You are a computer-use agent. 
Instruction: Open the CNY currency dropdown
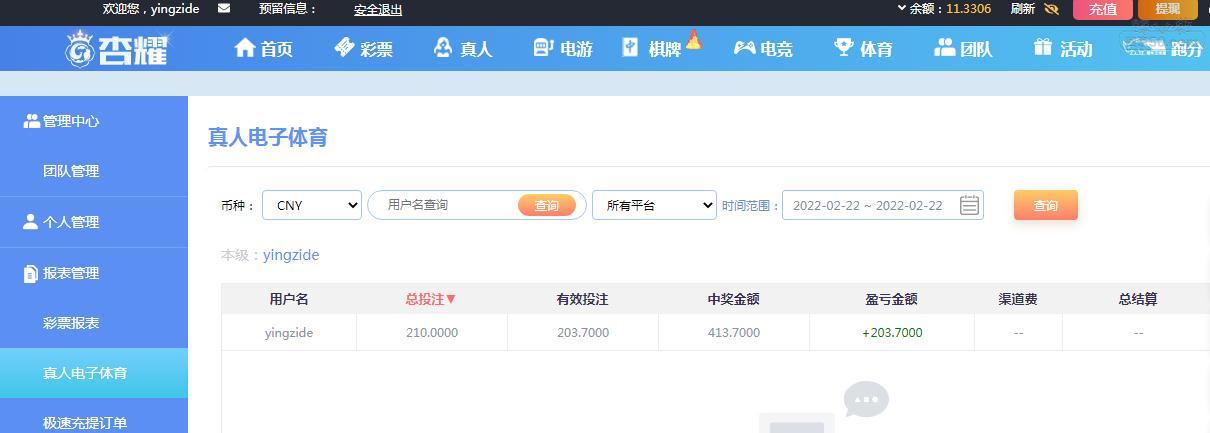point(312,205)
